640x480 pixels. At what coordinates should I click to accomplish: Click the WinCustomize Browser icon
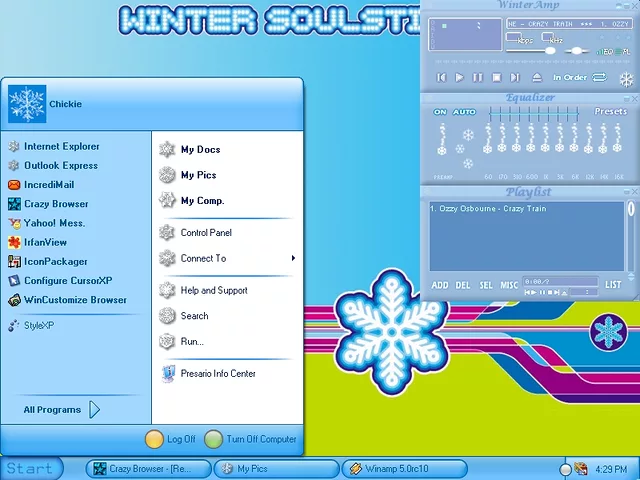point(14,300)
